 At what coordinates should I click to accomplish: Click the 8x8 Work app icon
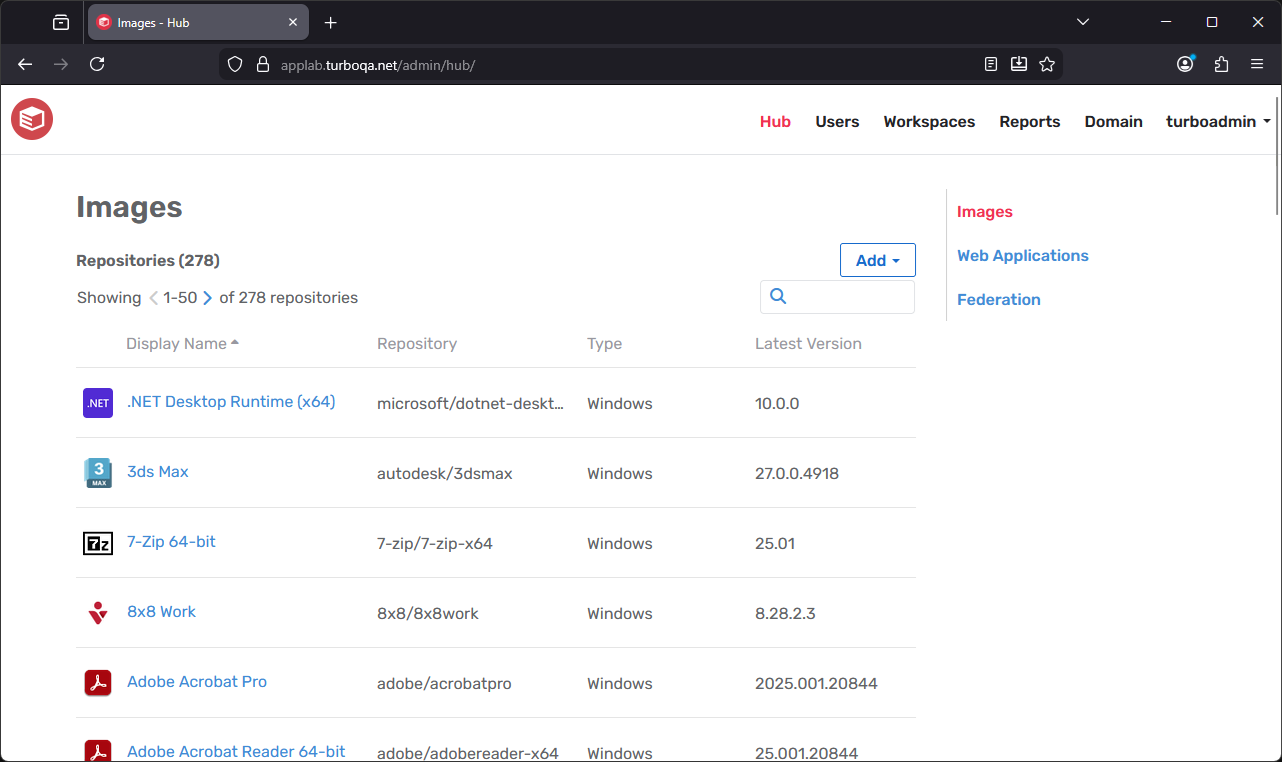click(97, 612)
